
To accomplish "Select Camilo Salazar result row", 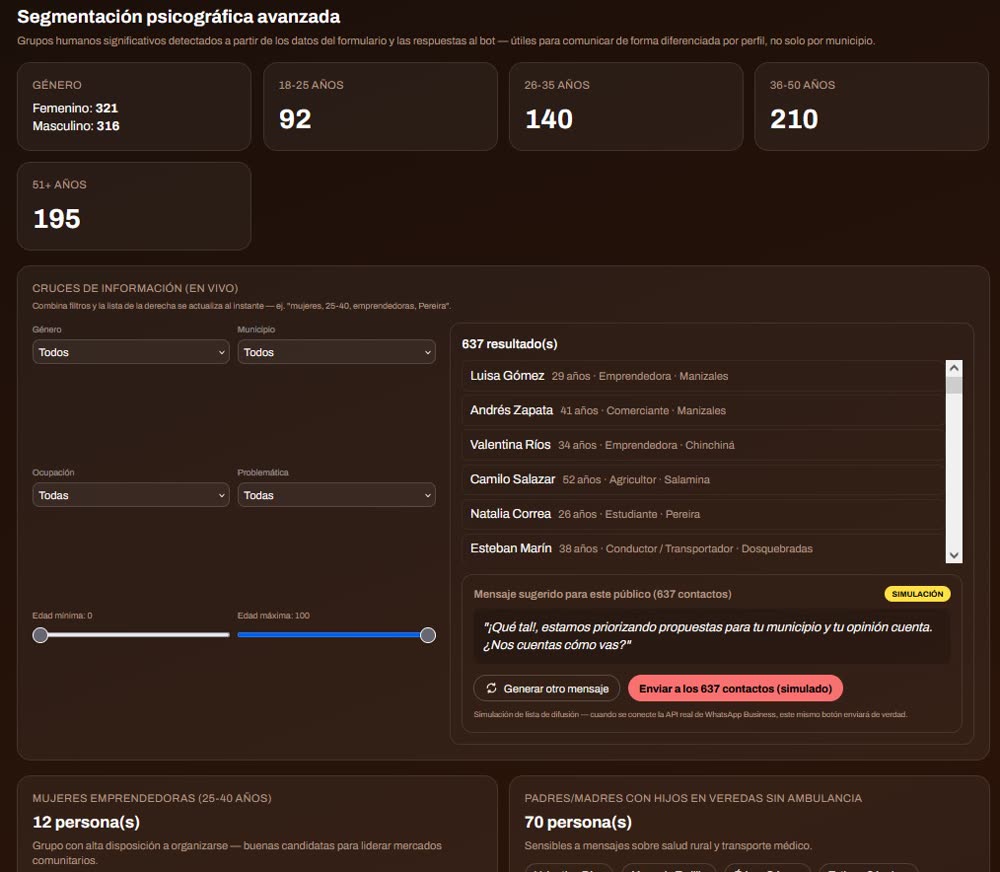I will pyautogui.click(x=703, y=479).
